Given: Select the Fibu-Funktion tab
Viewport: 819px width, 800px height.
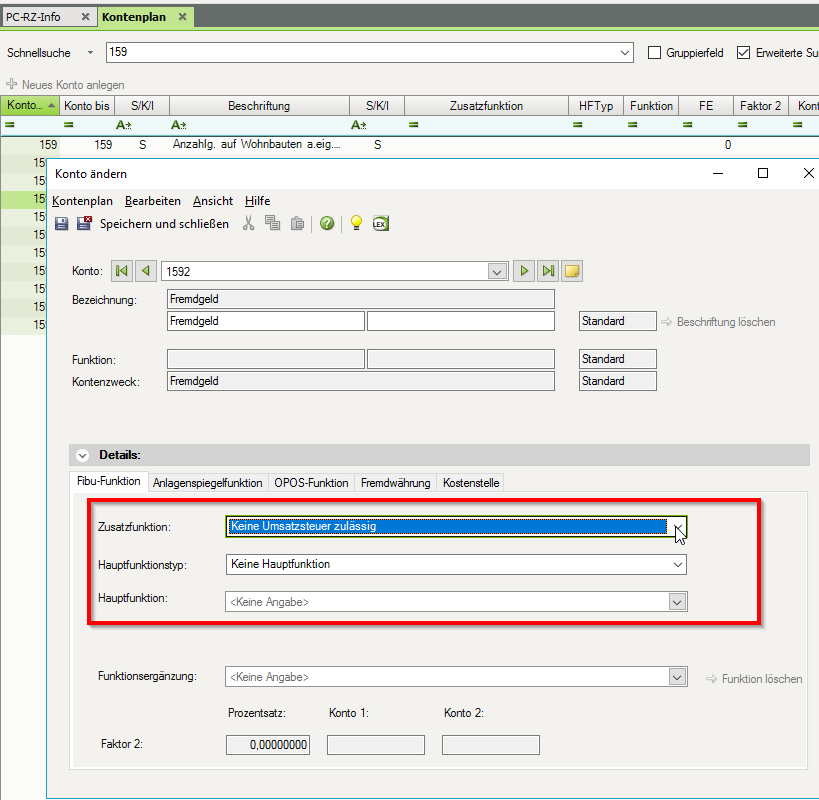Looking at the screenshot, I should tap(109, 481).
